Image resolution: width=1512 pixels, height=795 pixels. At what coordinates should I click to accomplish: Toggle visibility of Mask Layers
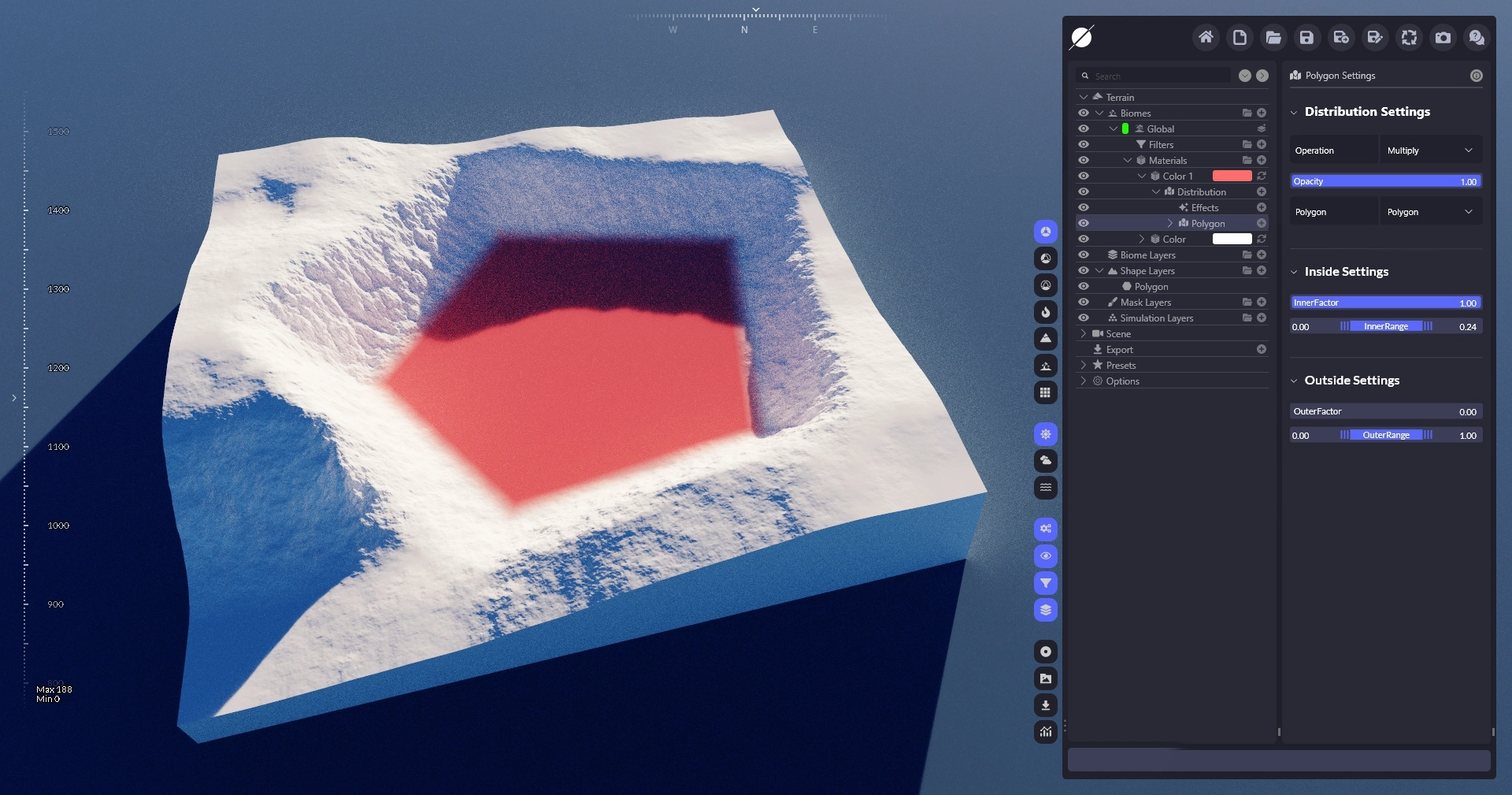coord(1084,303)
